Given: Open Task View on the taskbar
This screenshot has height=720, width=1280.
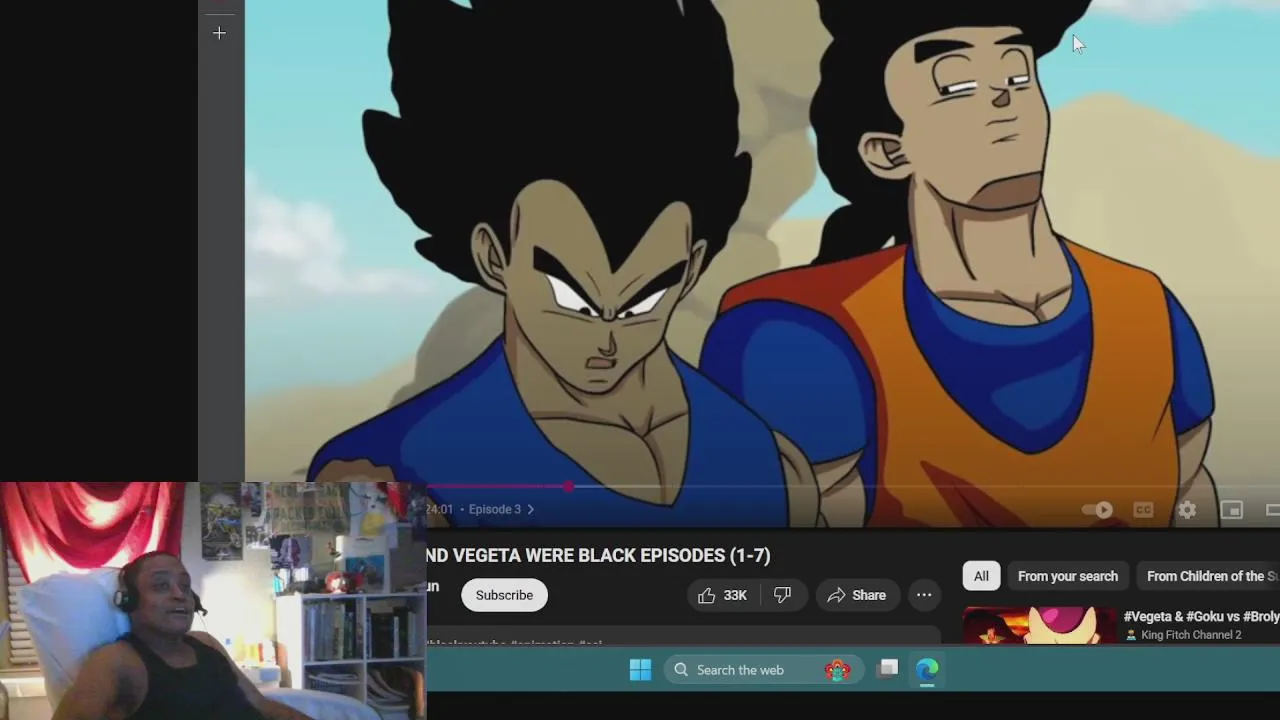Looking at the screenshot, I should pos(888,669).
